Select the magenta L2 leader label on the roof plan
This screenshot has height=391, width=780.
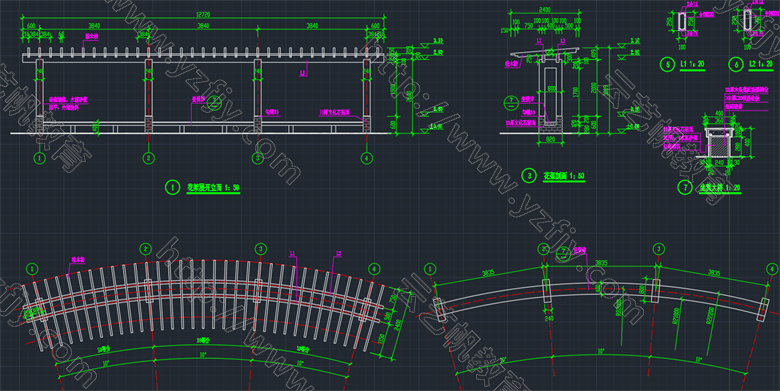coord(338,254)
